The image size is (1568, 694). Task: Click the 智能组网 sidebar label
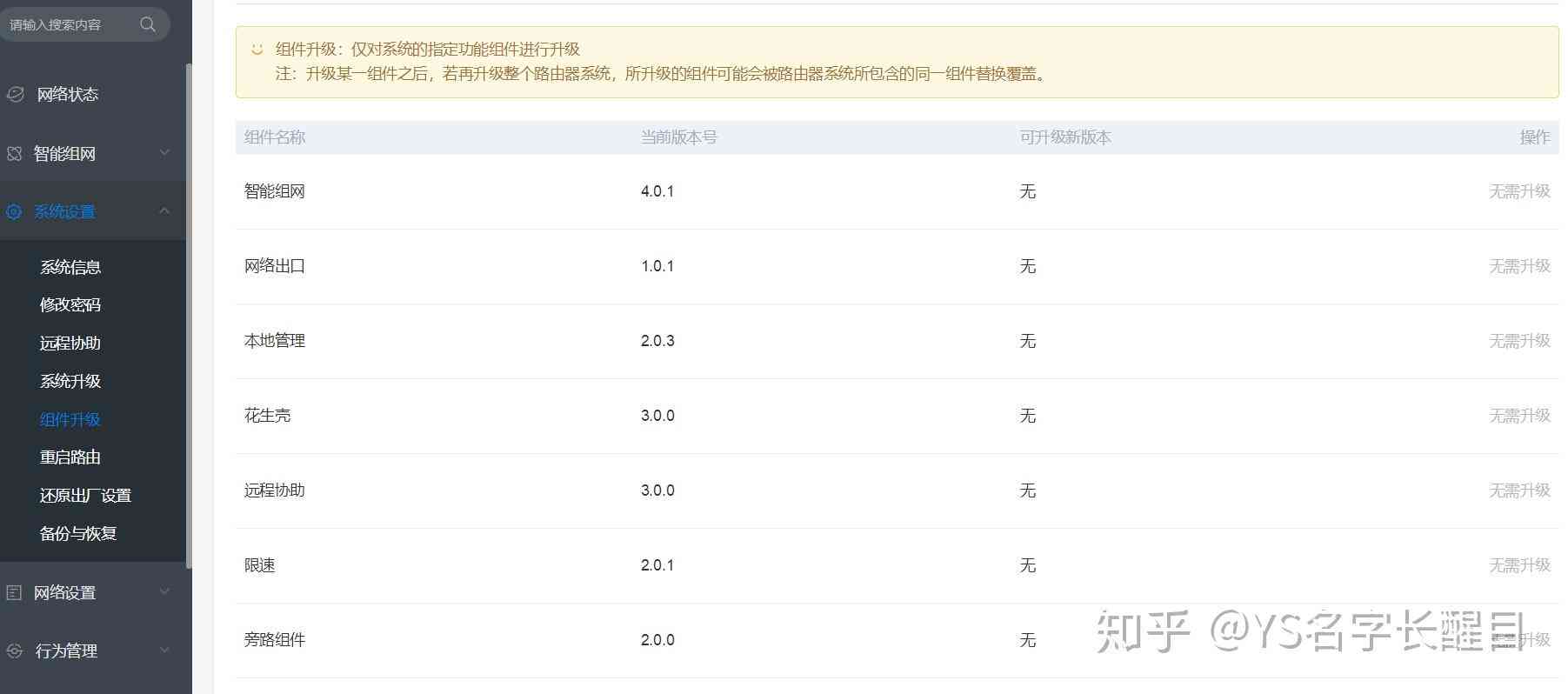pyautogui.click(x=64, y=154)
